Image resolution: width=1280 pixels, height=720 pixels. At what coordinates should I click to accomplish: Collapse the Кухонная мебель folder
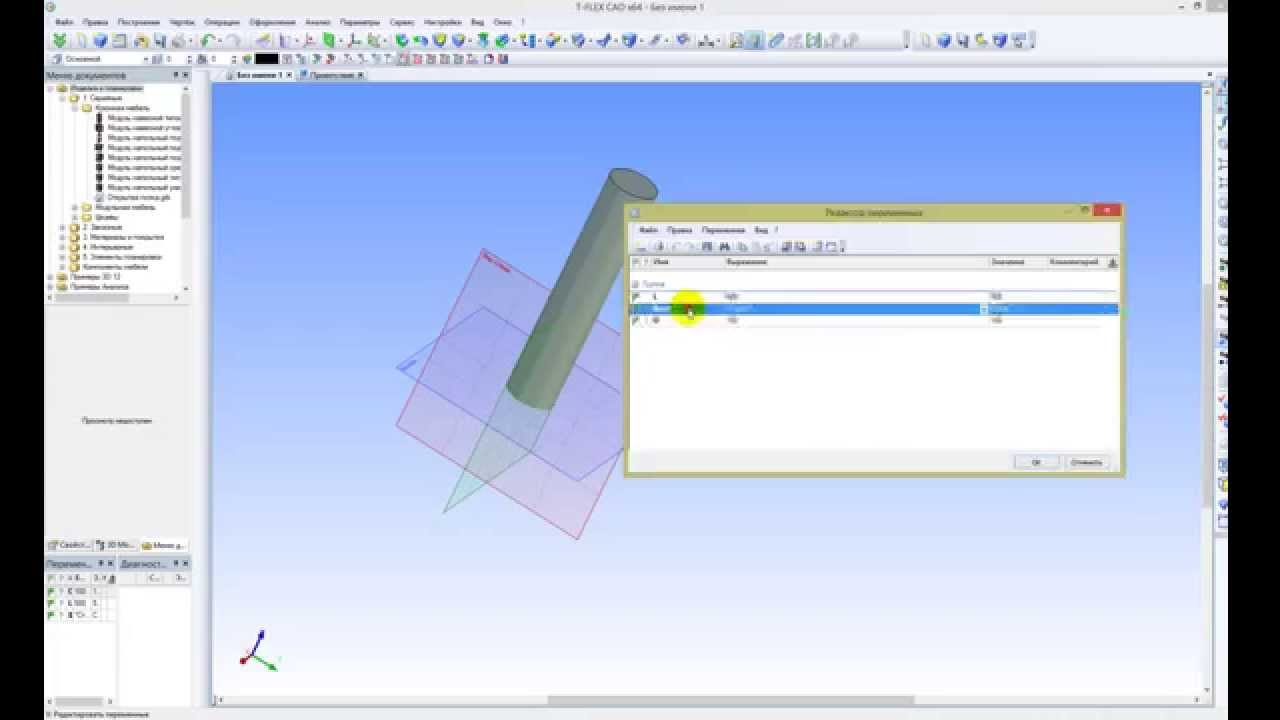pos(74,108)
